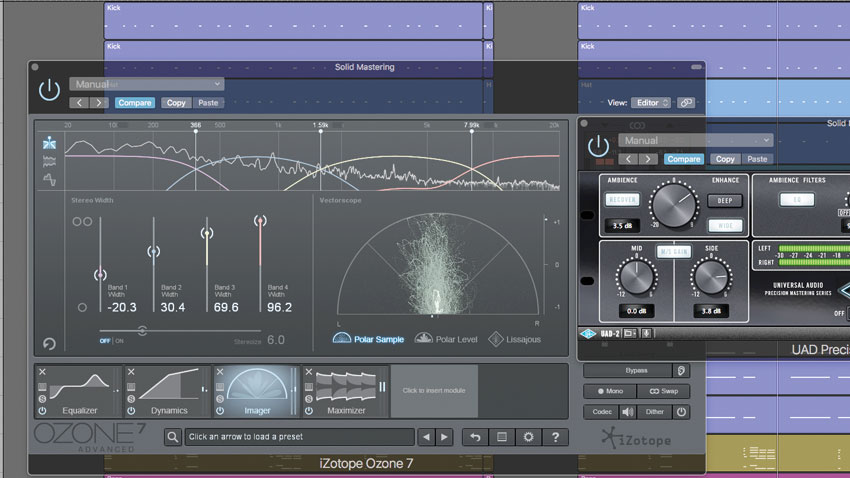
Task: Click the Band 4 width slider handle
Action: pos(260,221)
